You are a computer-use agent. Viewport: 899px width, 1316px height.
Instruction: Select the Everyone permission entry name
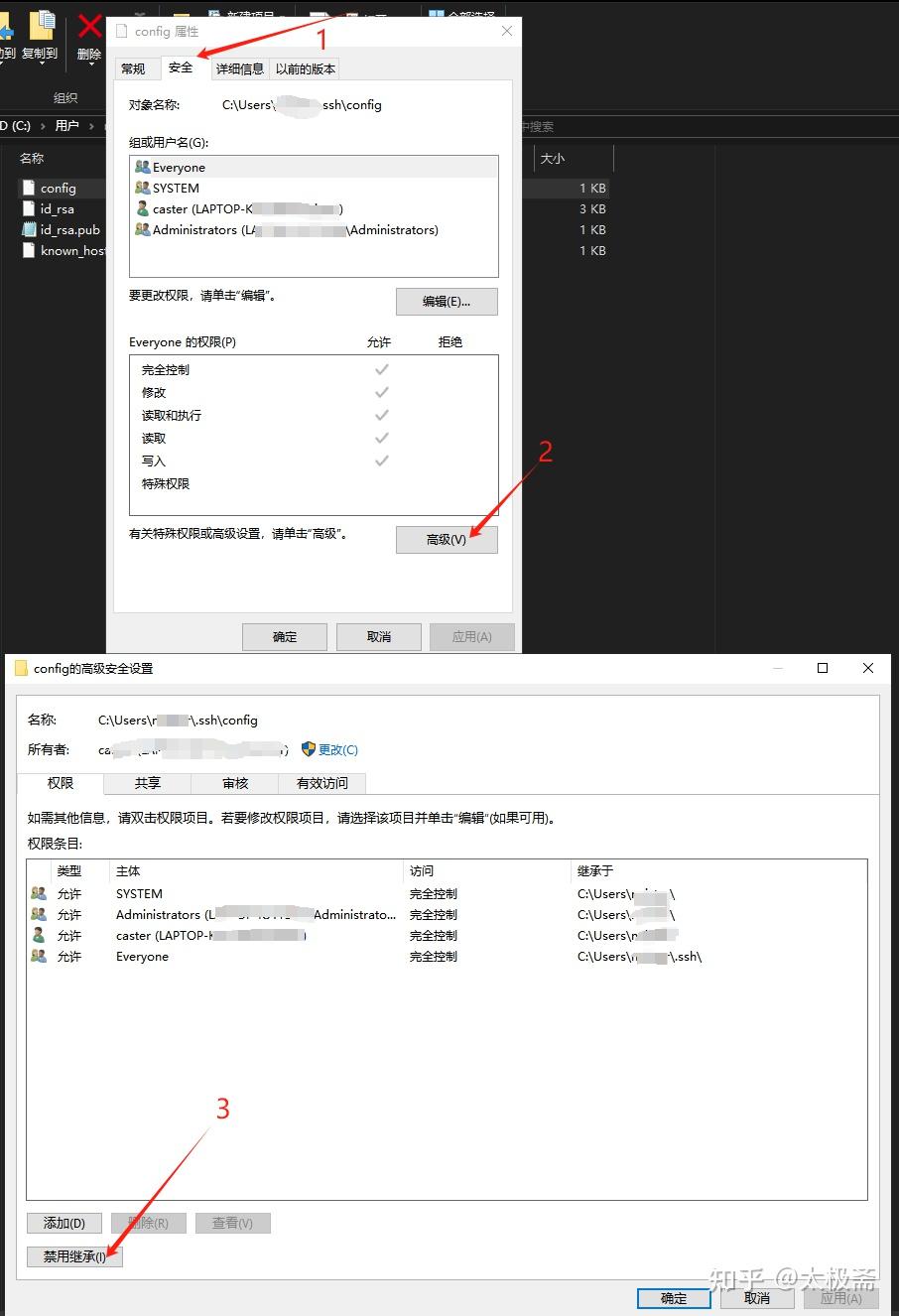coord(142,956)
